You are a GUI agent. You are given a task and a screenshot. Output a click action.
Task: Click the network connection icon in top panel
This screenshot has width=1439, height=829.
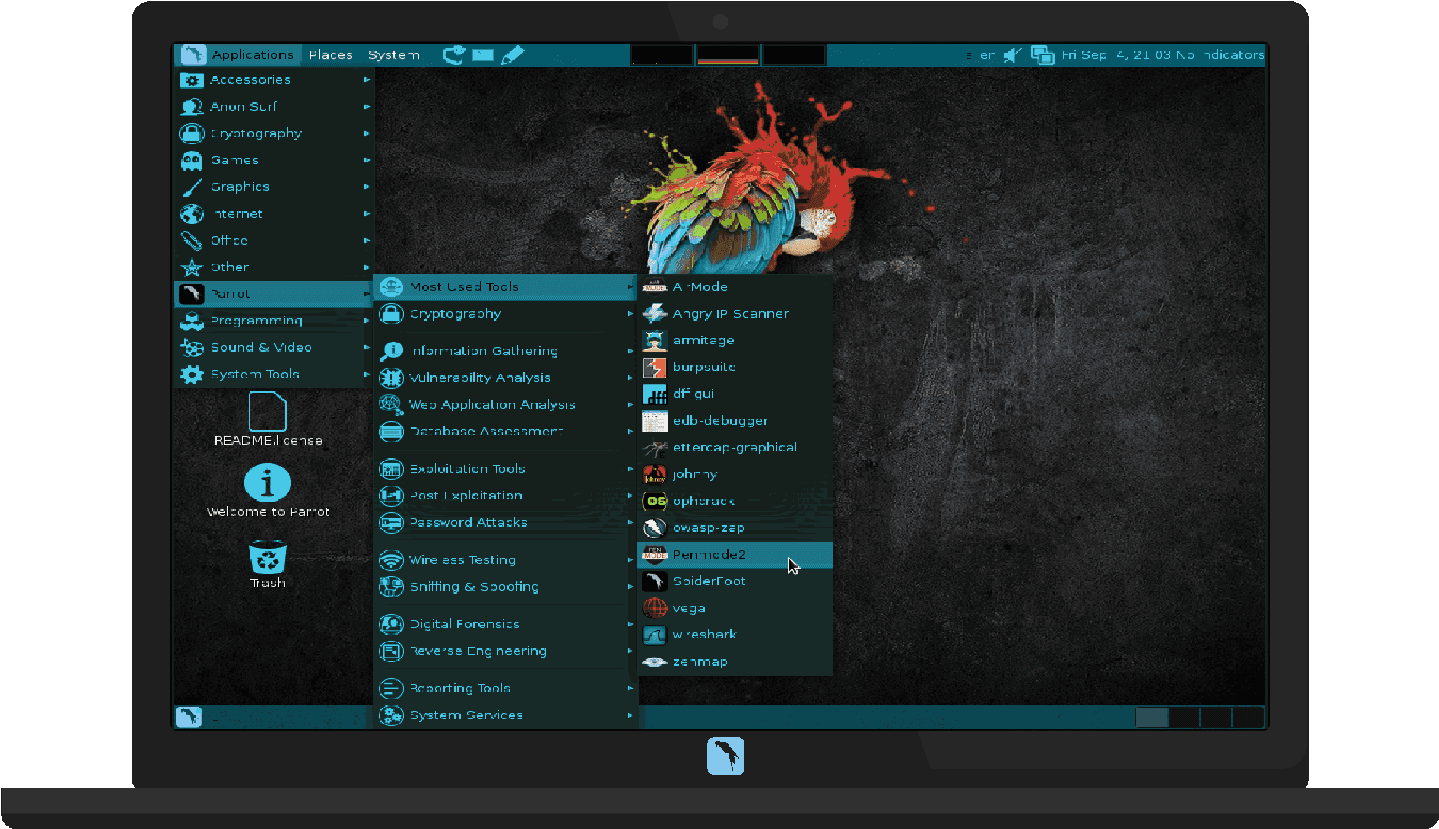(x=1042, y=55)
